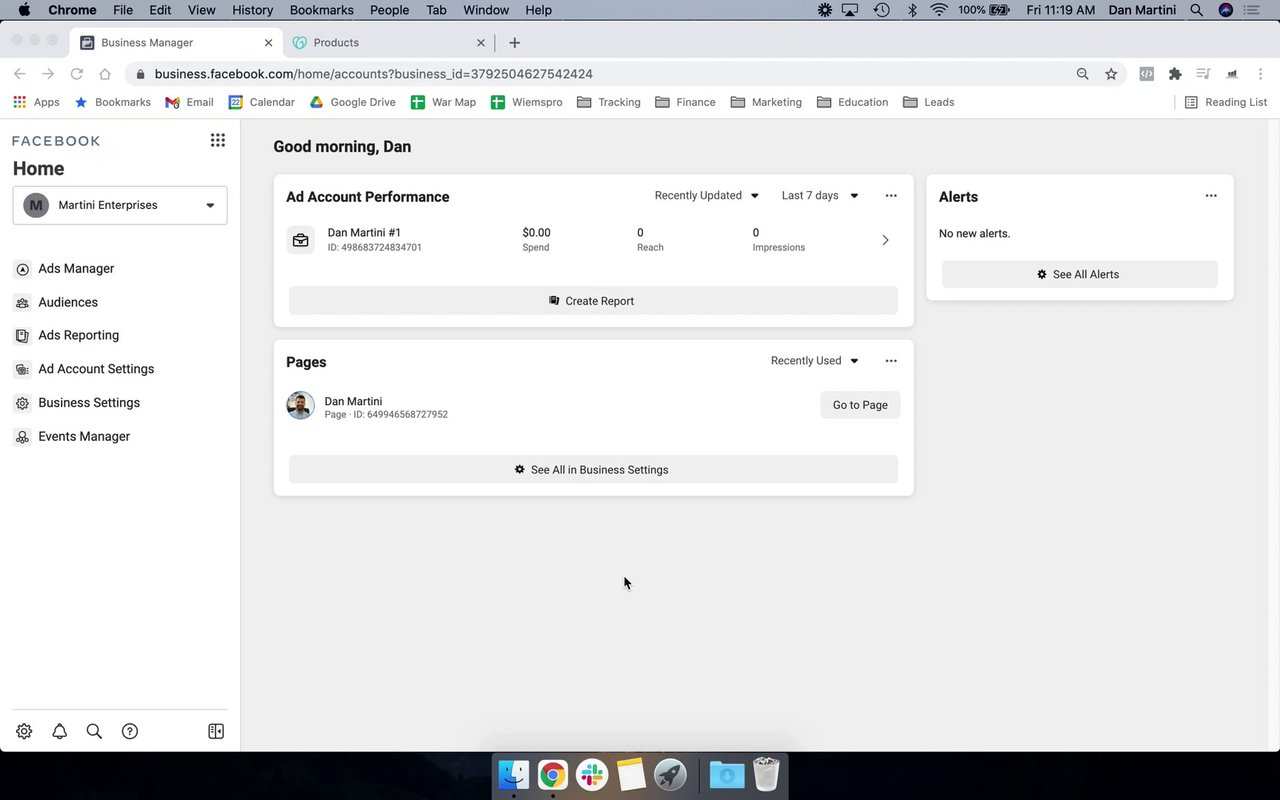Open the Google Drive bookmark

(352, 102)
